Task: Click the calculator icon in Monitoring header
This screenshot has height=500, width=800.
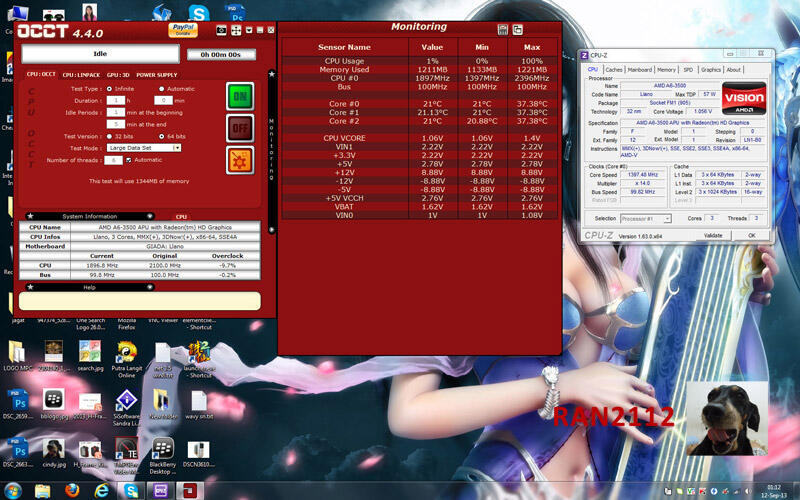Action: click(503, 30)
